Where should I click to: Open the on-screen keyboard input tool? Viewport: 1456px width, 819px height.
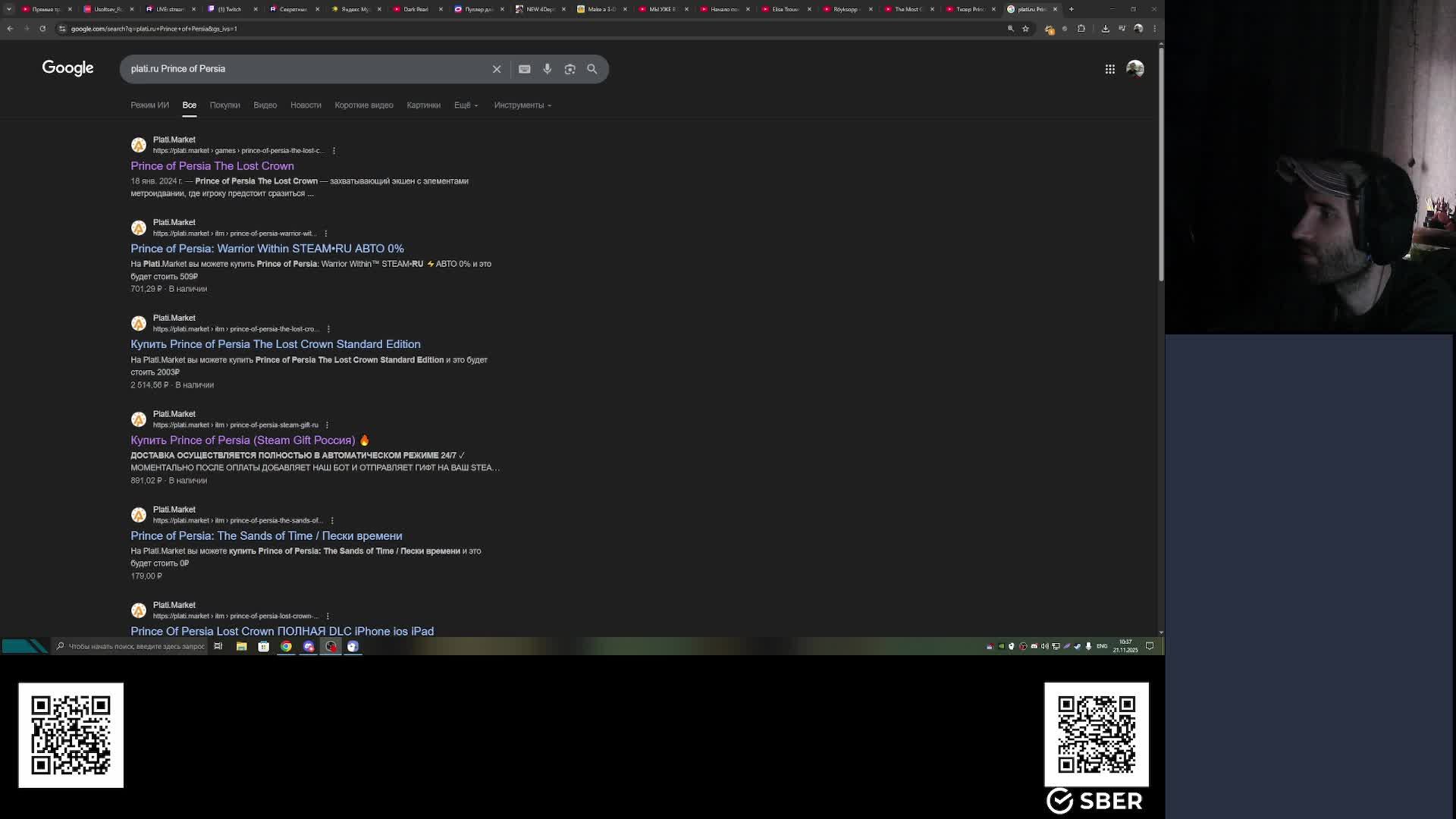[x=524, y=69]
